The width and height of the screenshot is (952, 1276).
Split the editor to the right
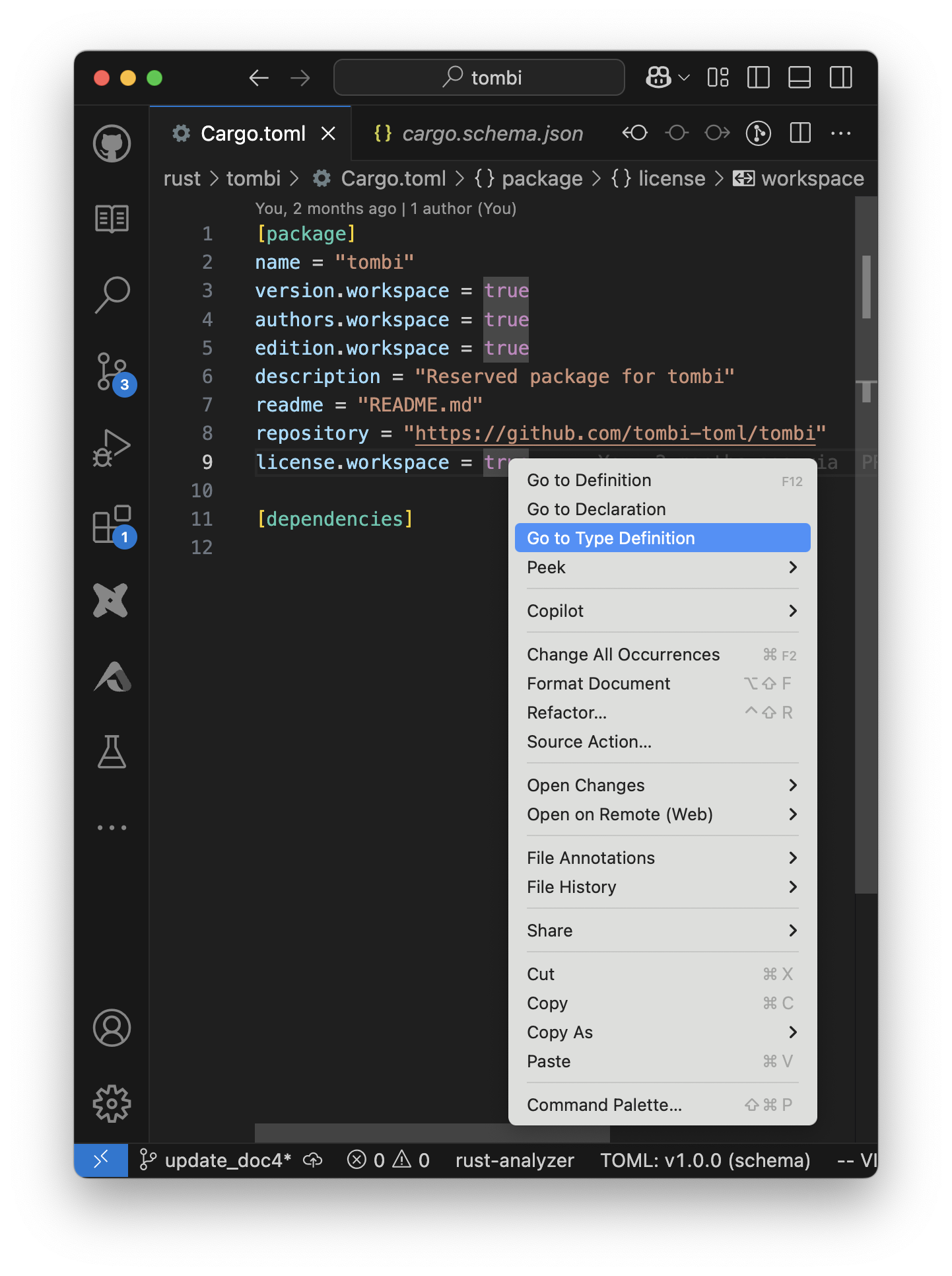click(800, 133)
